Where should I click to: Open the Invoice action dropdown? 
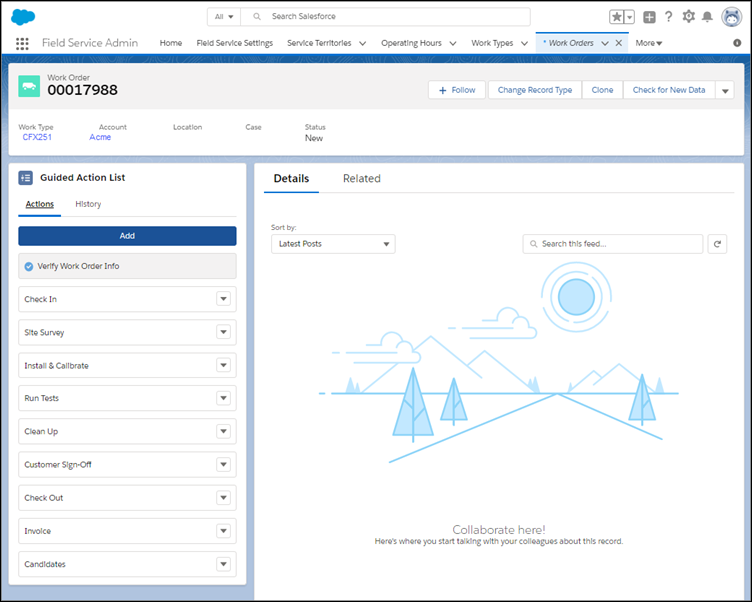(x=223, y=531)
